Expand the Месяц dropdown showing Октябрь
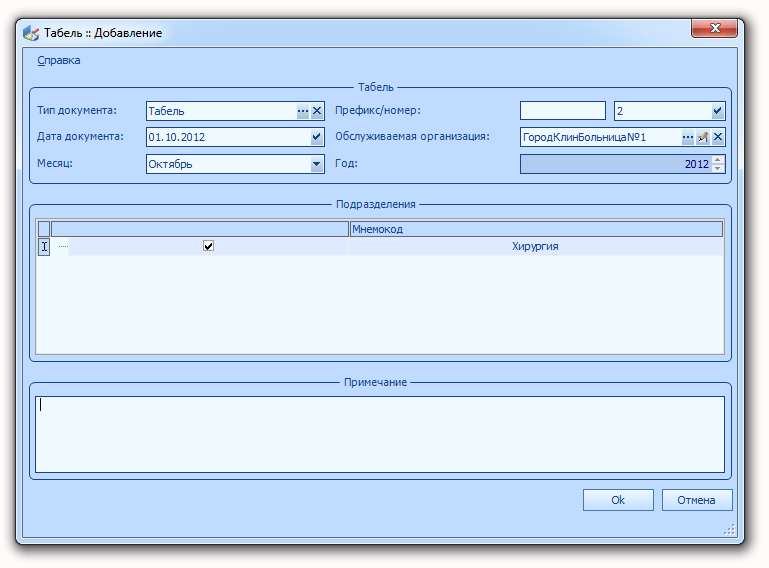Screen dimensions: 769x568 (317, 164)
